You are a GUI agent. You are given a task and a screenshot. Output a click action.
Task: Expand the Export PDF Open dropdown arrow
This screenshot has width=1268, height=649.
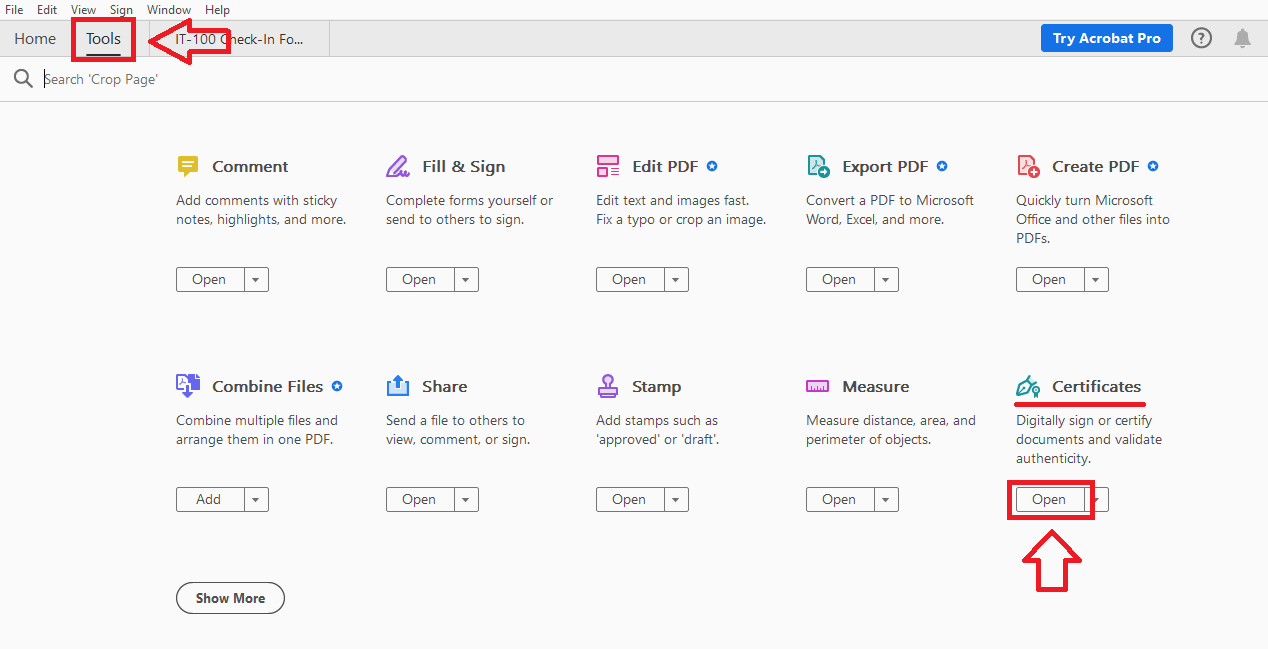click(887, 279)
